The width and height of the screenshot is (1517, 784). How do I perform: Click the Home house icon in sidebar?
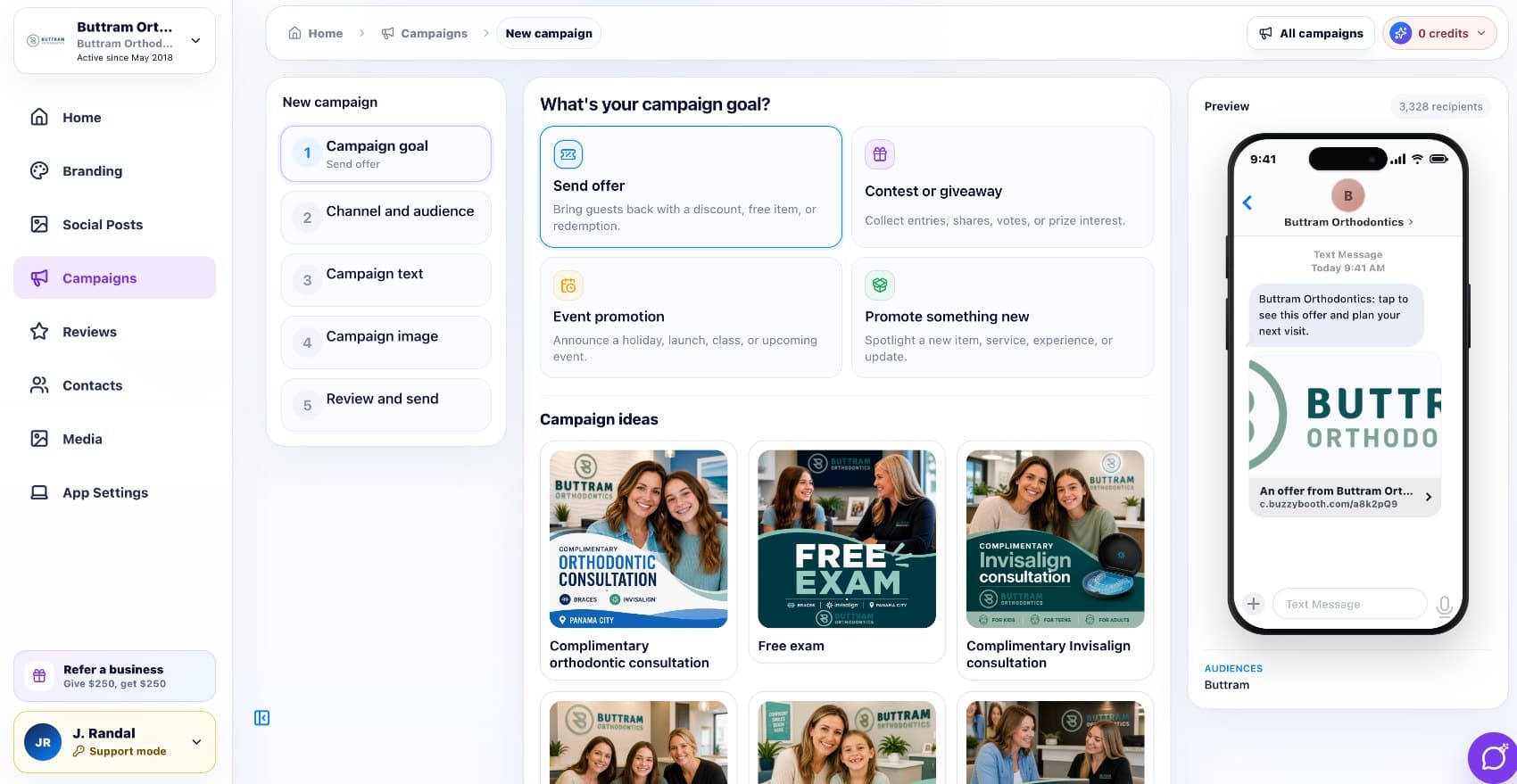39,117
